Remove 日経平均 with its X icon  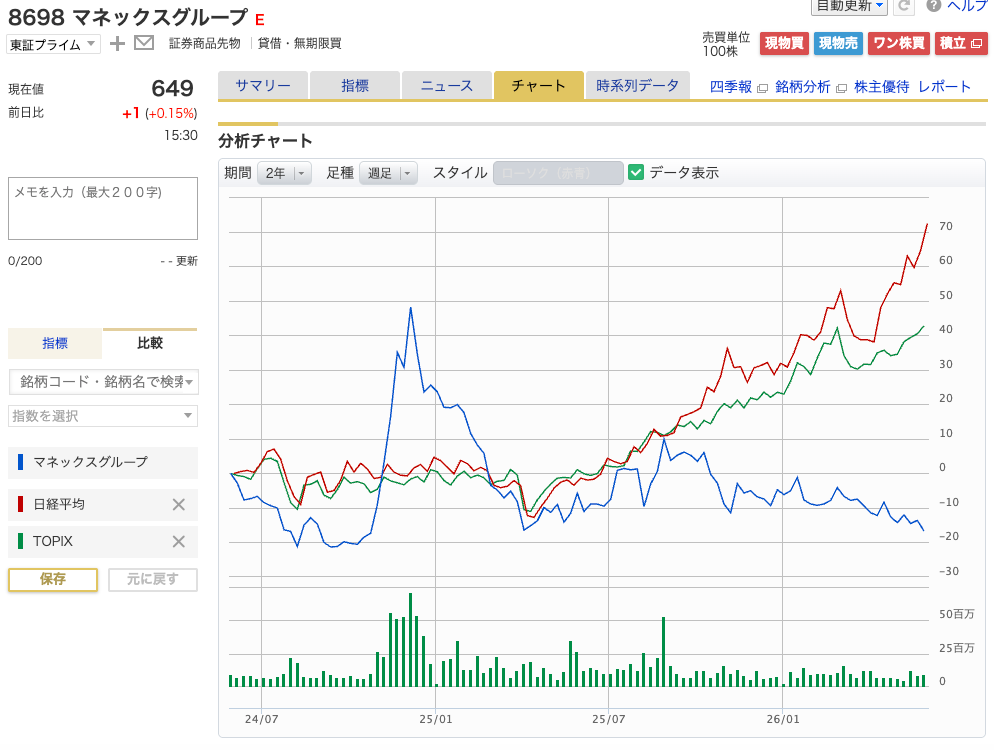click(179, 505)
